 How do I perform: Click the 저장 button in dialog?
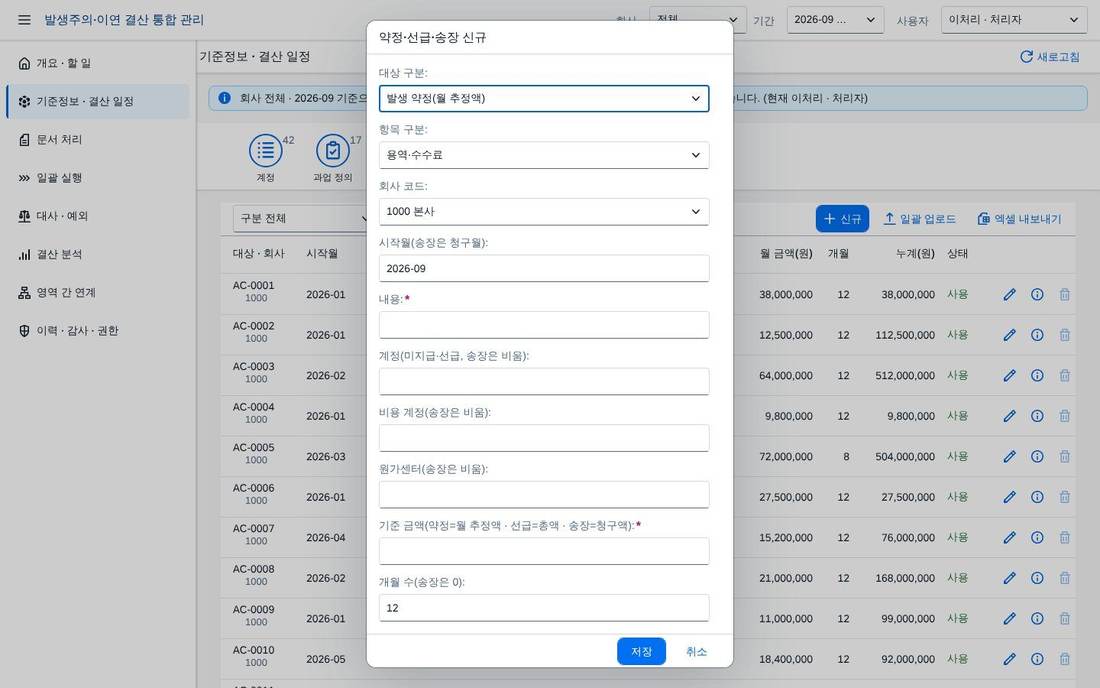coord(641,652)
